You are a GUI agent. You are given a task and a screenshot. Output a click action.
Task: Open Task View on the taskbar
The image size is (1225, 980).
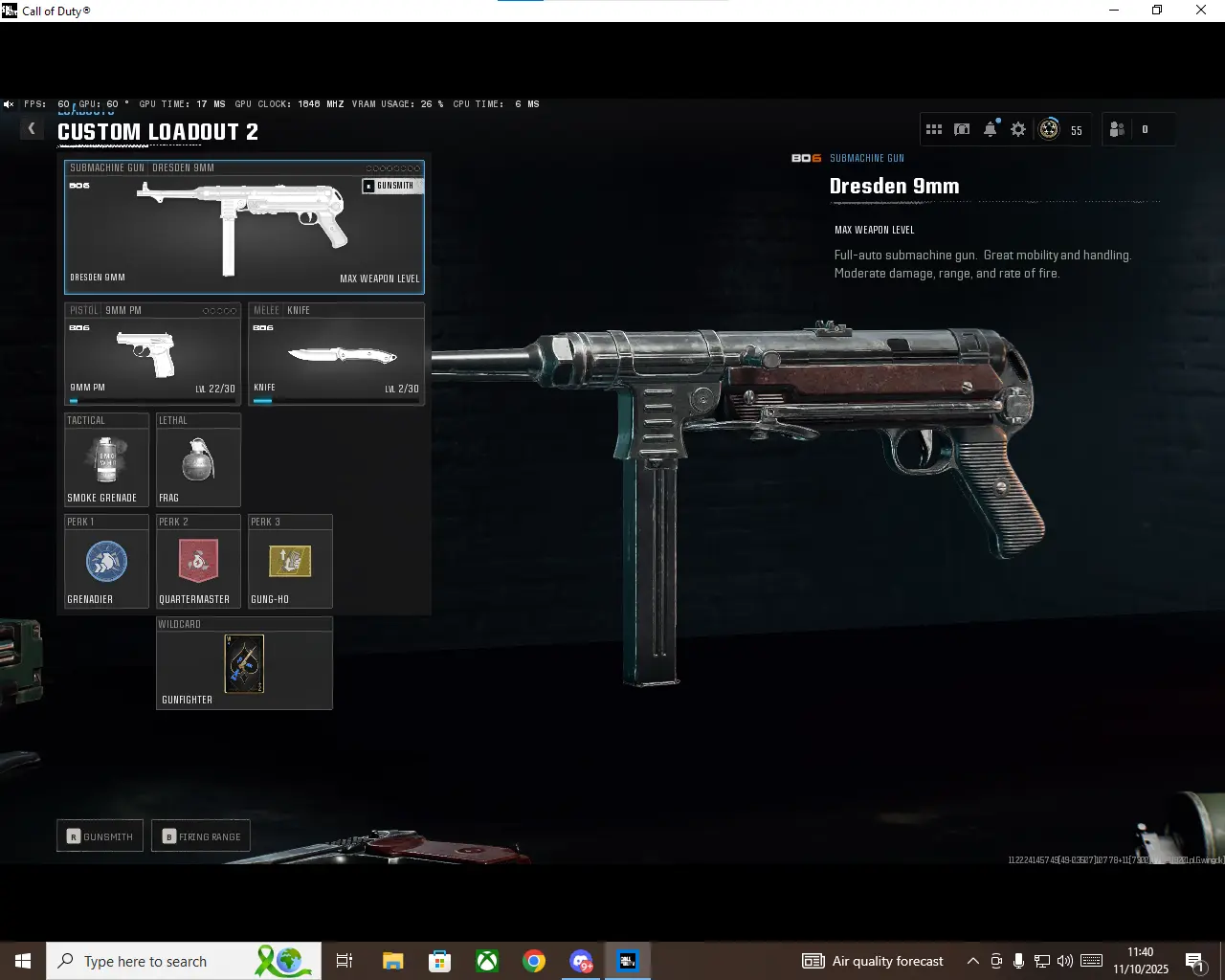click(345, 961)
